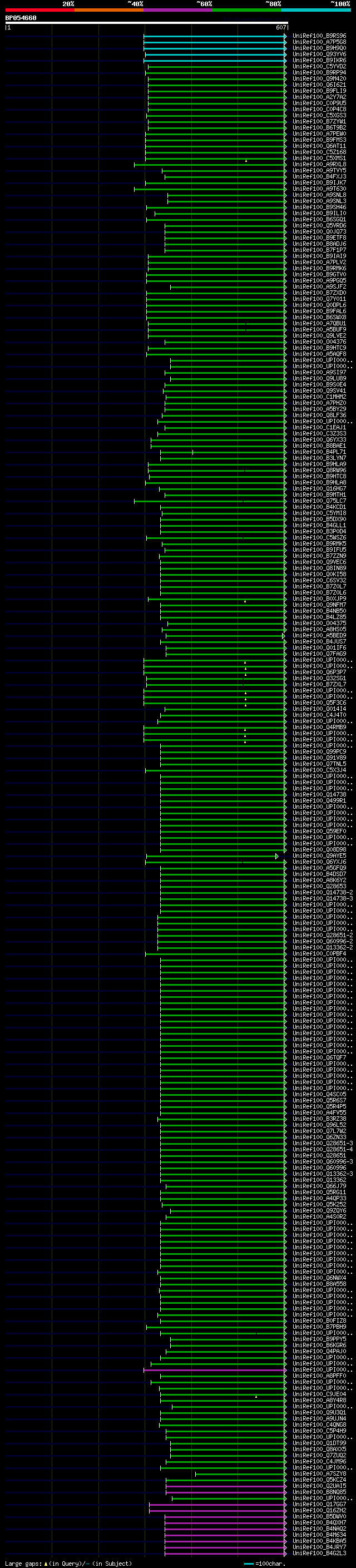
Task: Click the gap triangle on the C9JE04 row
Action: [256, 1396]
